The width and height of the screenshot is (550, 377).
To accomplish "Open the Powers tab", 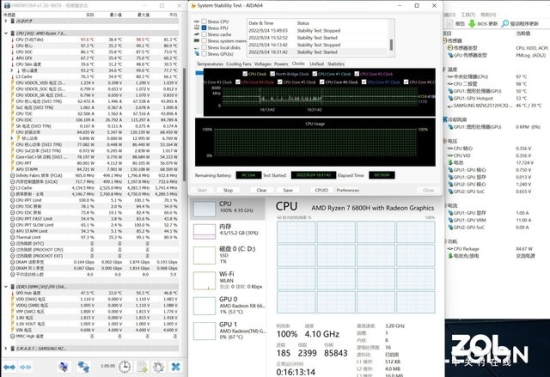I will click(x=281, y=64).
